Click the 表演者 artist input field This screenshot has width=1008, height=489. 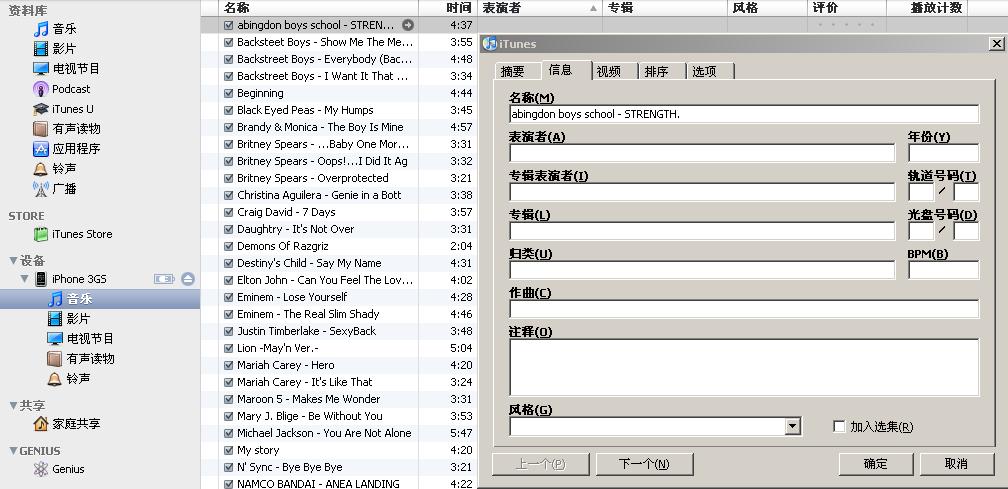pyautogui.click(x=701, y=153)
